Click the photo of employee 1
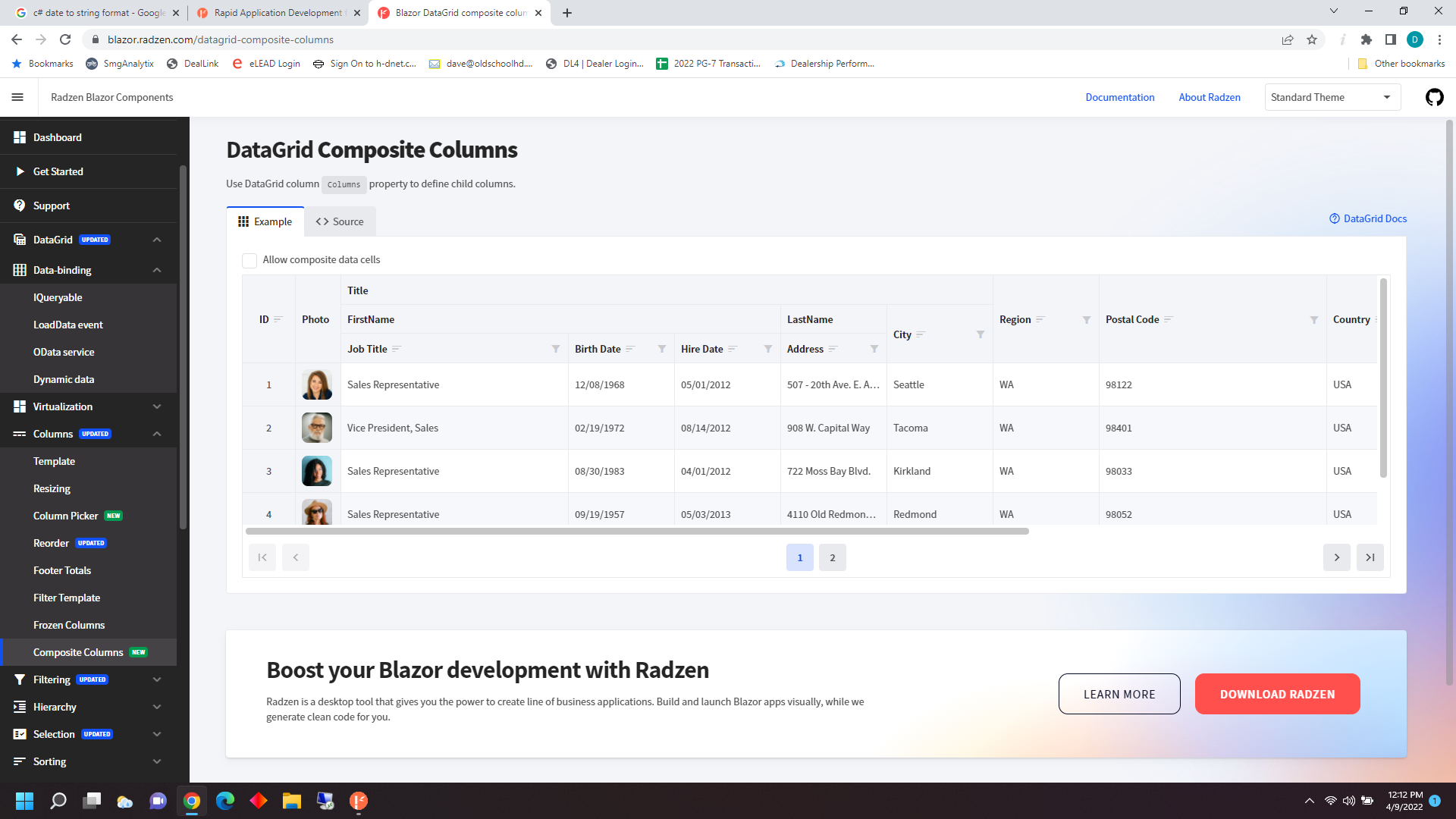The width and height of the screenshot is (1456, 819). click(x=317, y=384)
